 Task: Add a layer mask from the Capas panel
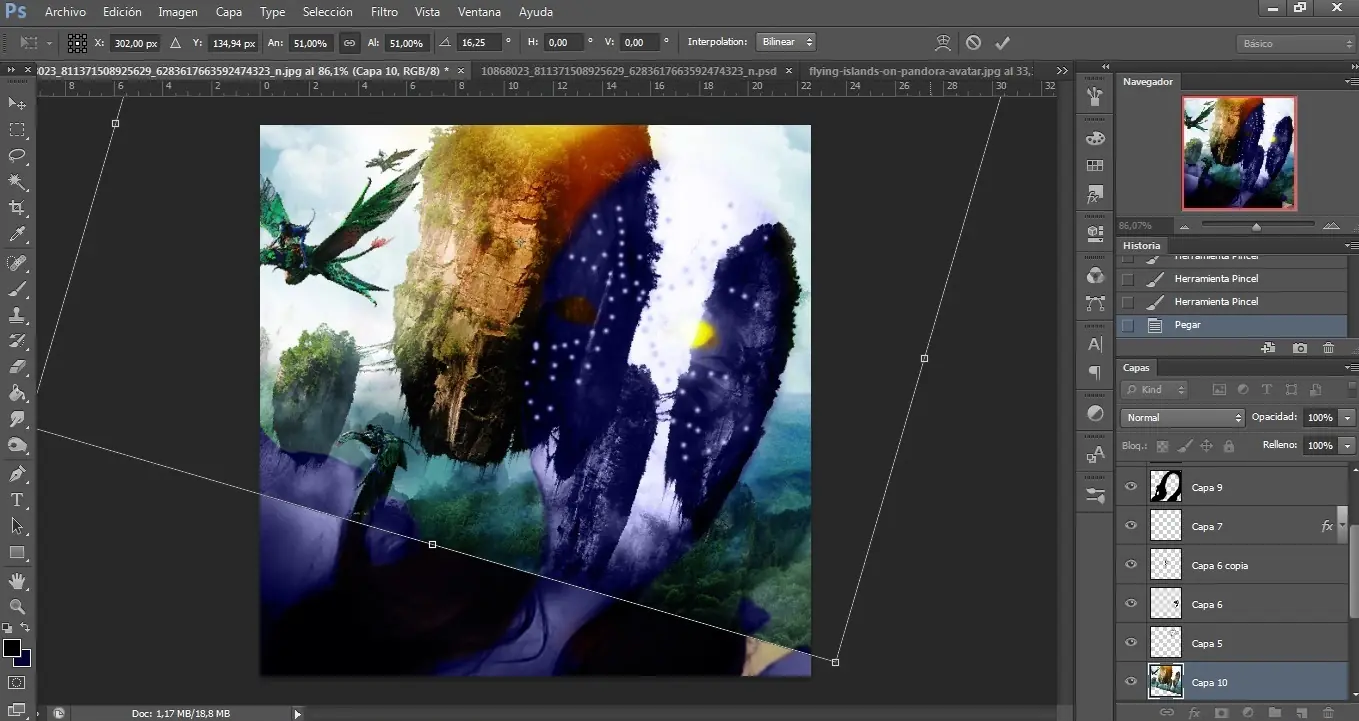[x=1221, y=713]
